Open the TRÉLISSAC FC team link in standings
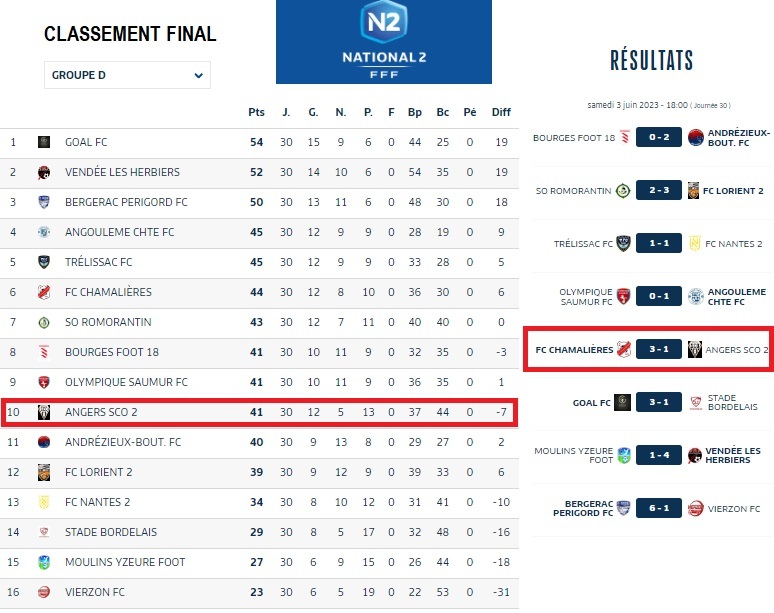Screen dimensions: 774x613 point(98,262)
